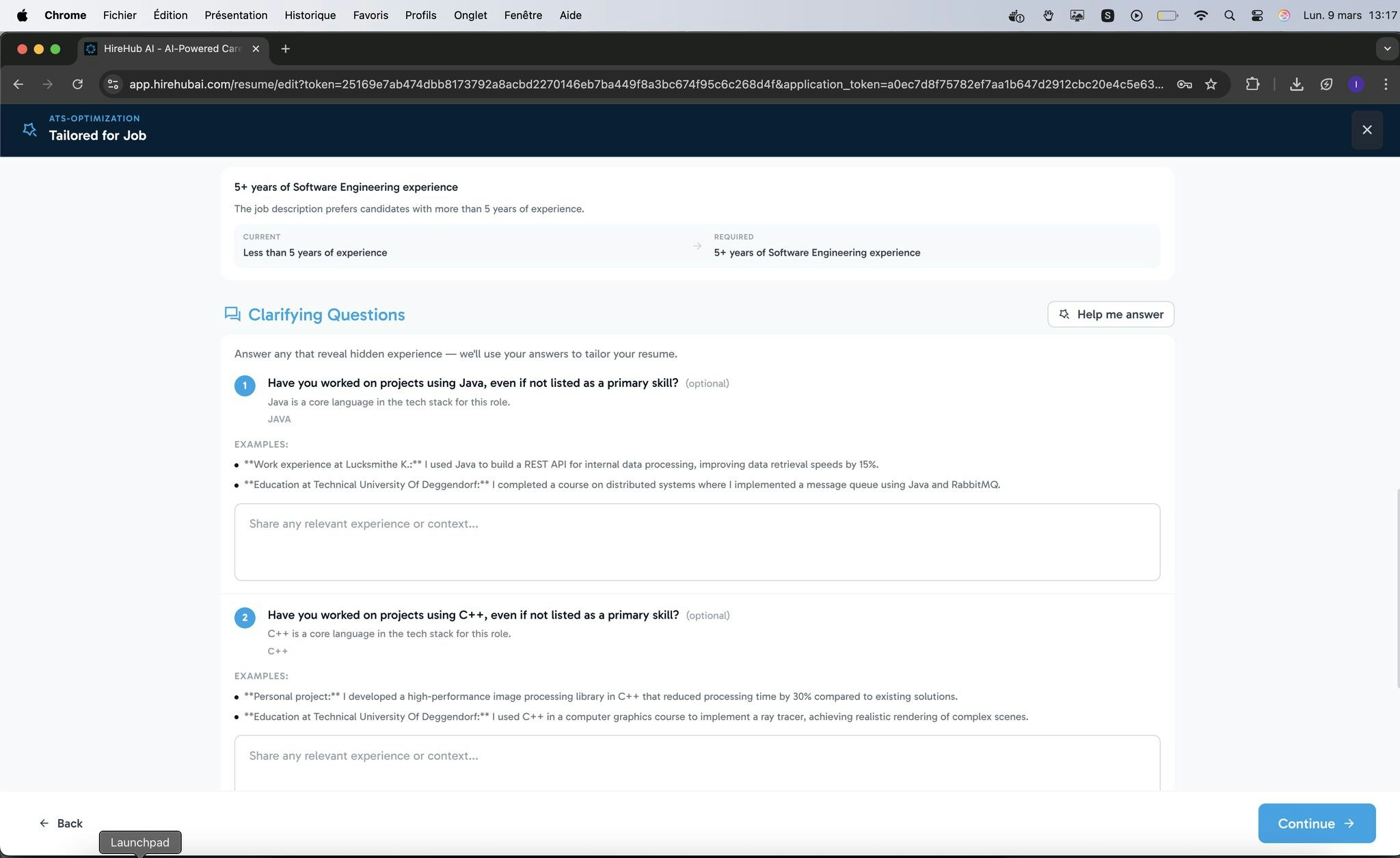Close the Tailored for Job panel
Screen dimensions: 1400x858
pos(1367,130)
